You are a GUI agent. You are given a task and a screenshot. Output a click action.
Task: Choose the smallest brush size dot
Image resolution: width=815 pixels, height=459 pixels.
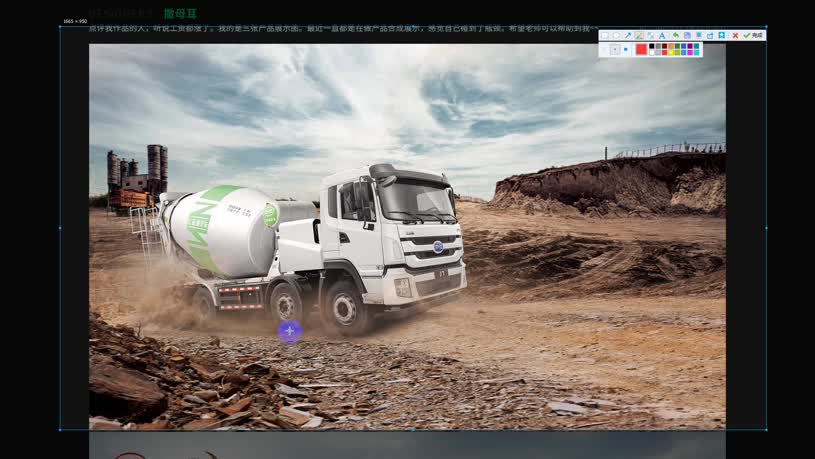pos(604,49)
